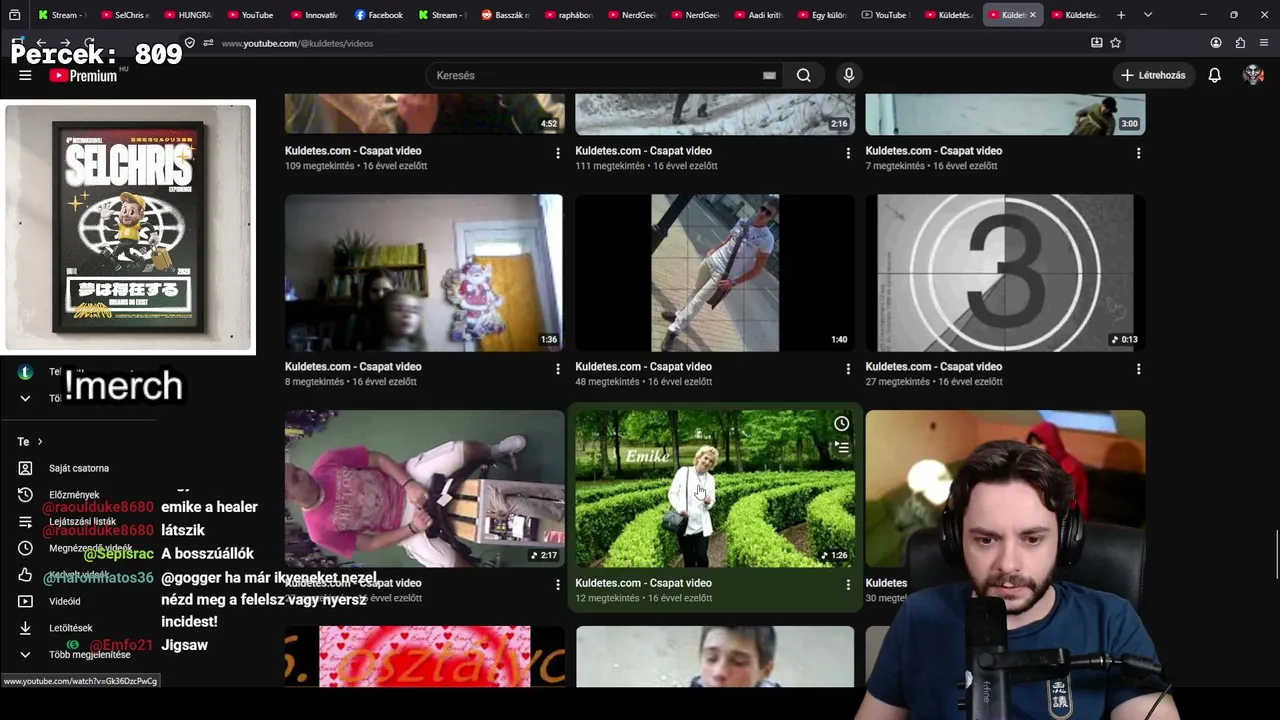The image size is (1280, 720).
Task: Switch to the Facebook tab
Action: tap(378, 15)
